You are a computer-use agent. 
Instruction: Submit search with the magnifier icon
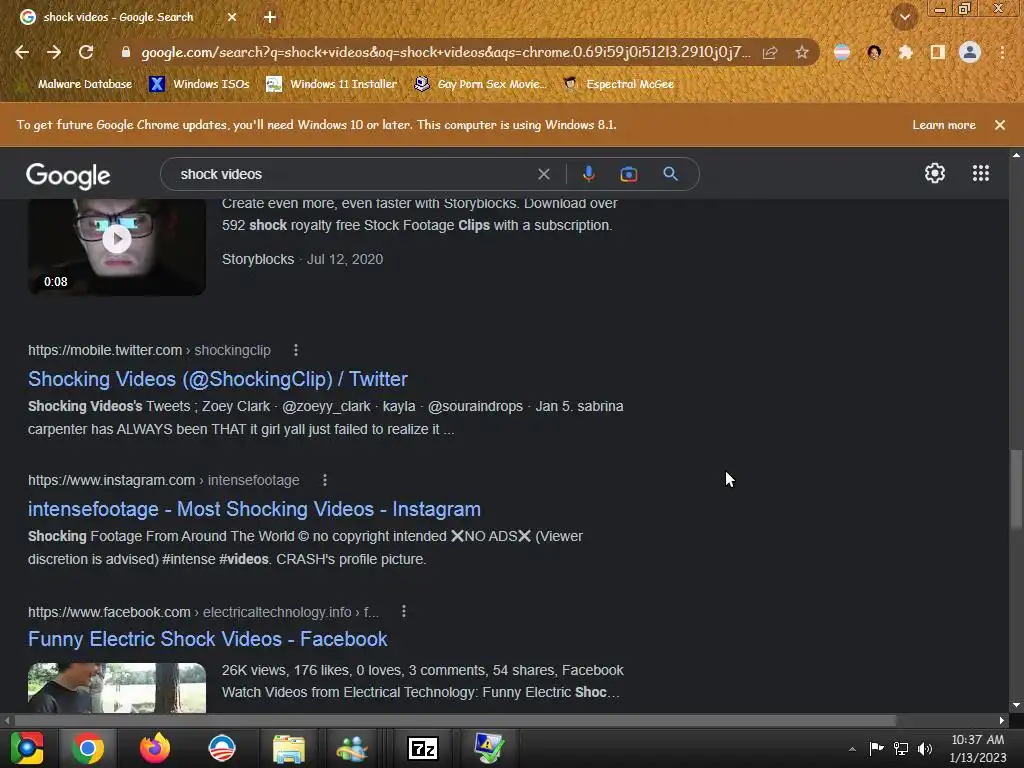coord(670,174)
